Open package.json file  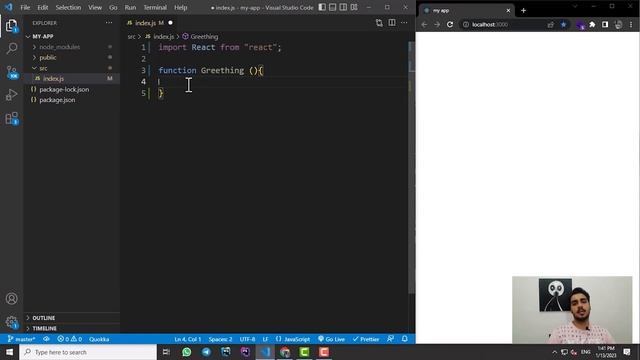[71, 100]
